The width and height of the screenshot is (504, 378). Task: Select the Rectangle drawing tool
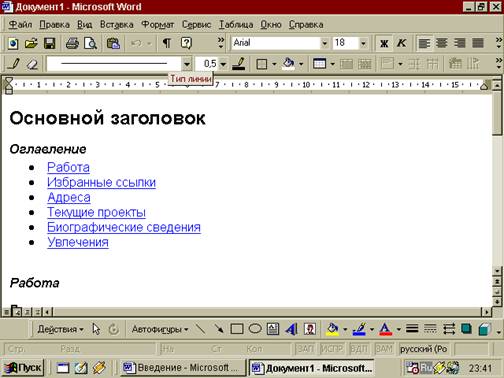tap(237, 329)
